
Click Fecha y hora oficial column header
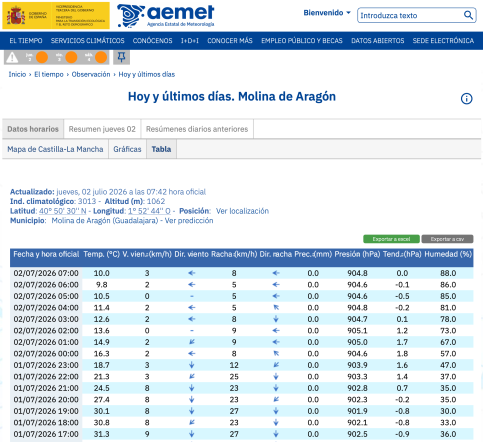coord(46,254)
